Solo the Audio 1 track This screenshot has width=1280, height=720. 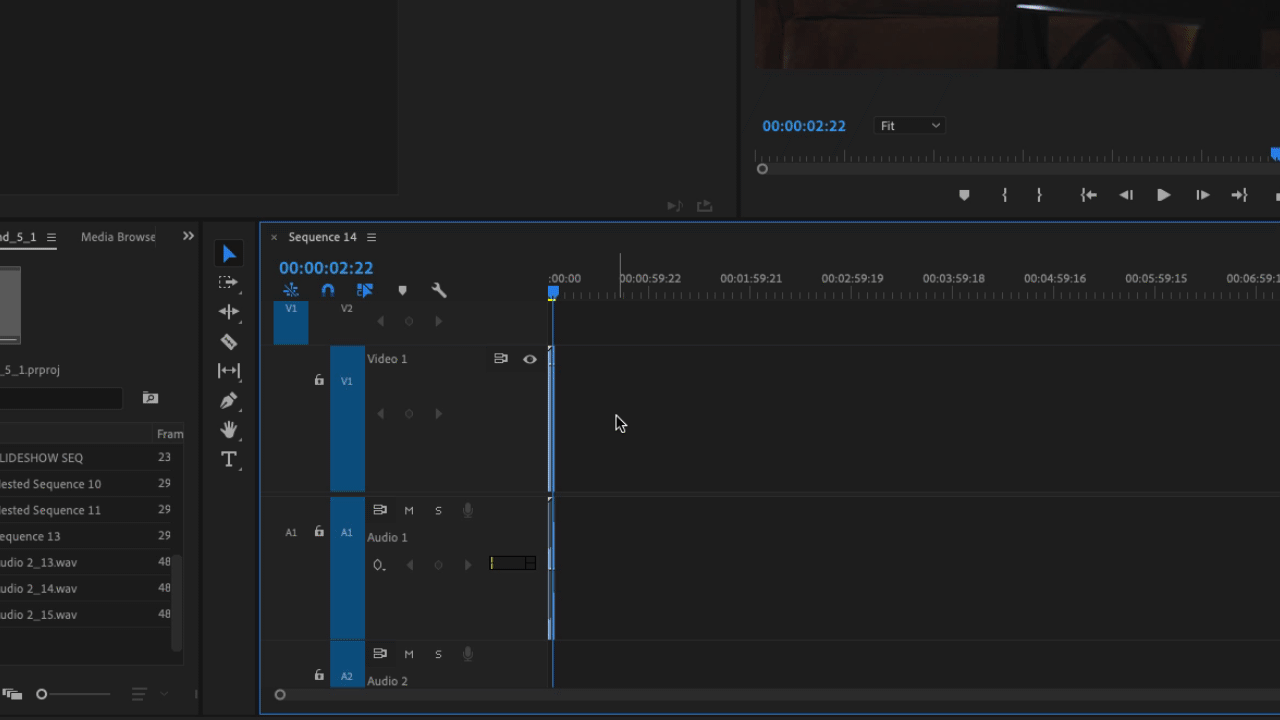pos(438,510)
